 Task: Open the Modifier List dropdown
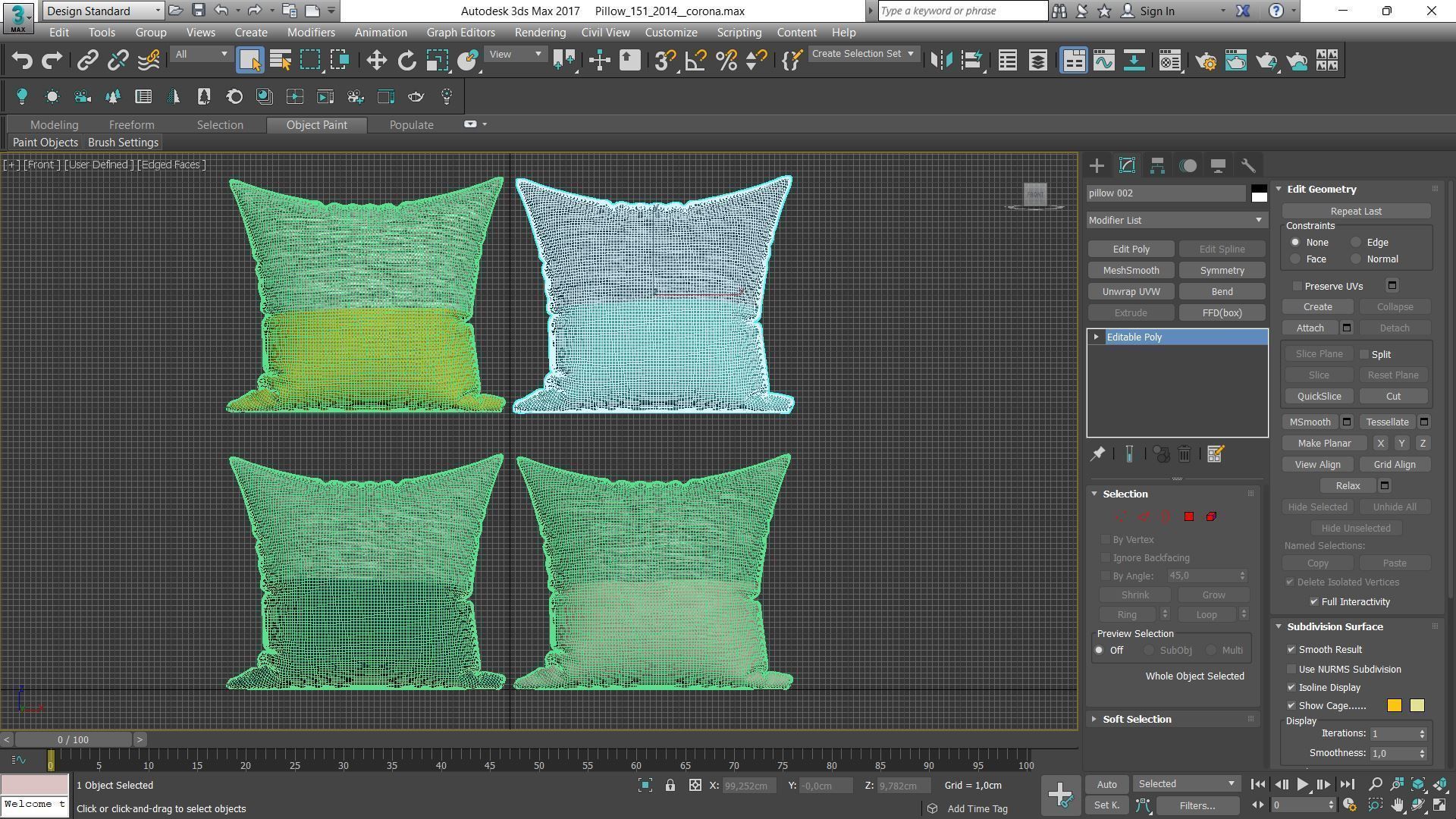coord(1176,220)
